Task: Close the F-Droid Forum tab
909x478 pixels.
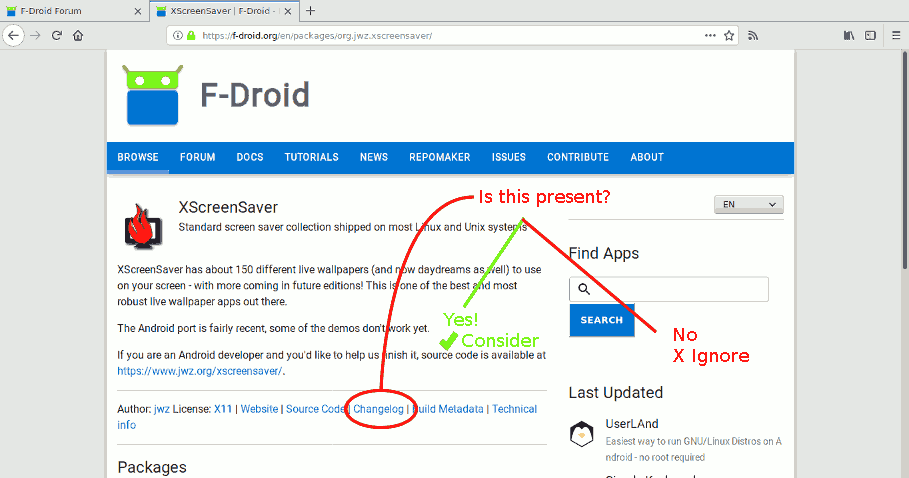Action: (137, 11)
